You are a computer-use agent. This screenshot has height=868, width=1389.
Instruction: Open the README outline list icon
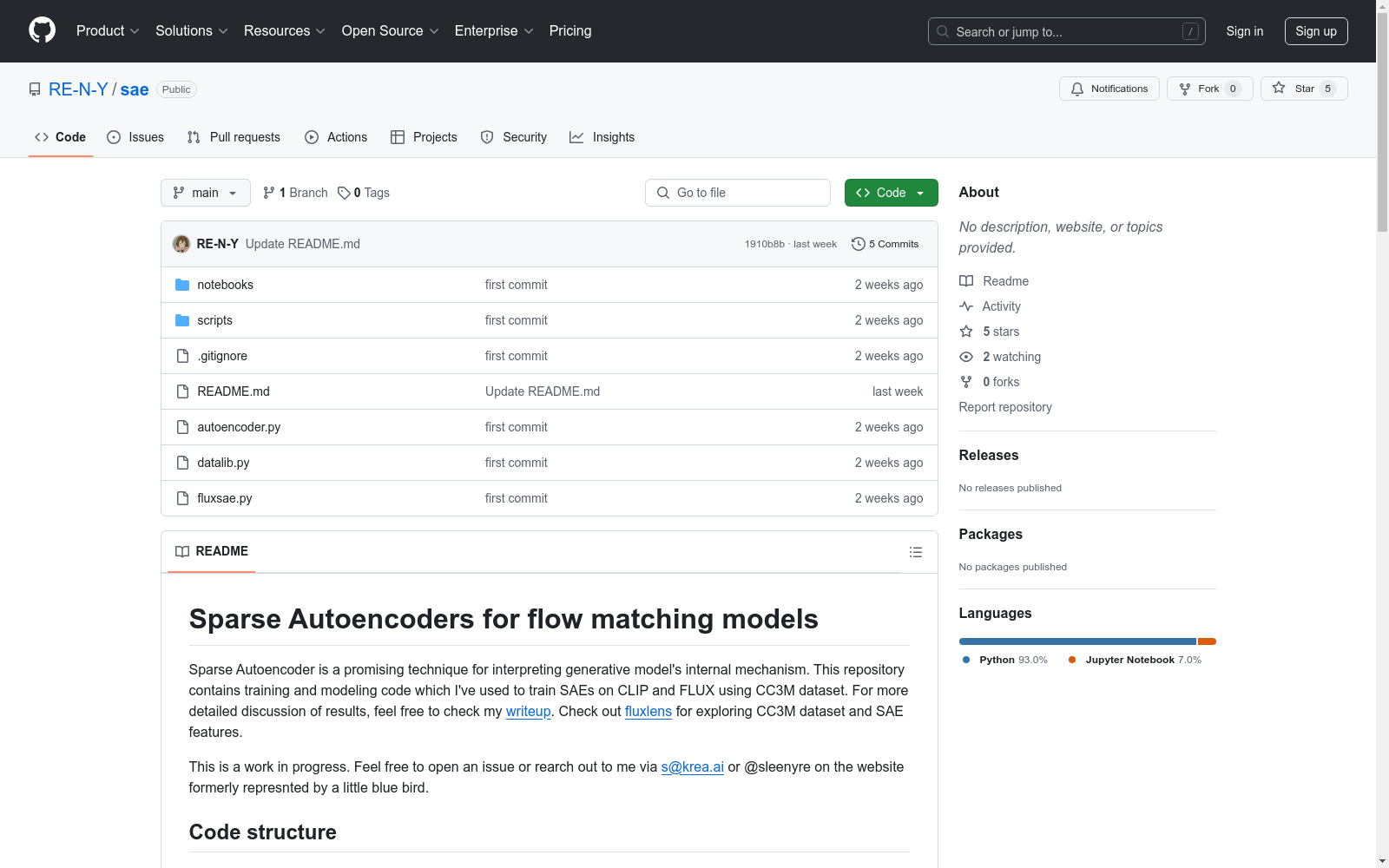tap(915, 552)
